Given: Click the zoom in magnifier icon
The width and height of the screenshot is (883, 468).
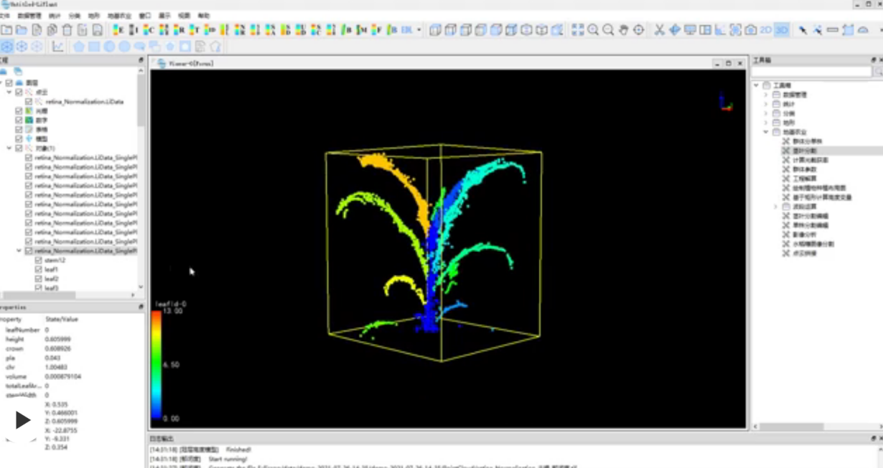Looking at the screenshot, I should click(x=593, y=30).
